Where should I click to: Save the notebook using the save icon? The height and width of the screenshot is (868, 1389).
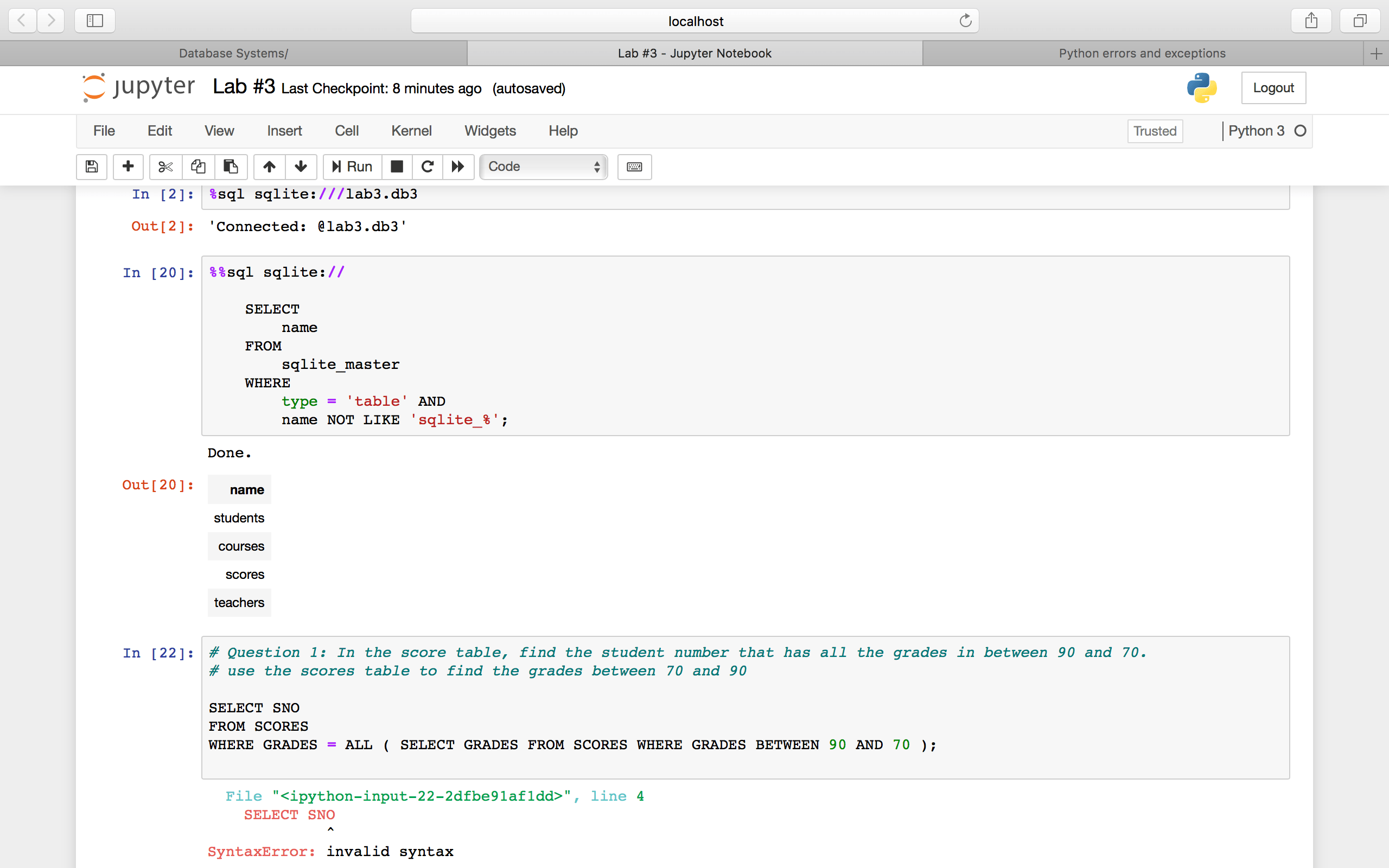91,167
